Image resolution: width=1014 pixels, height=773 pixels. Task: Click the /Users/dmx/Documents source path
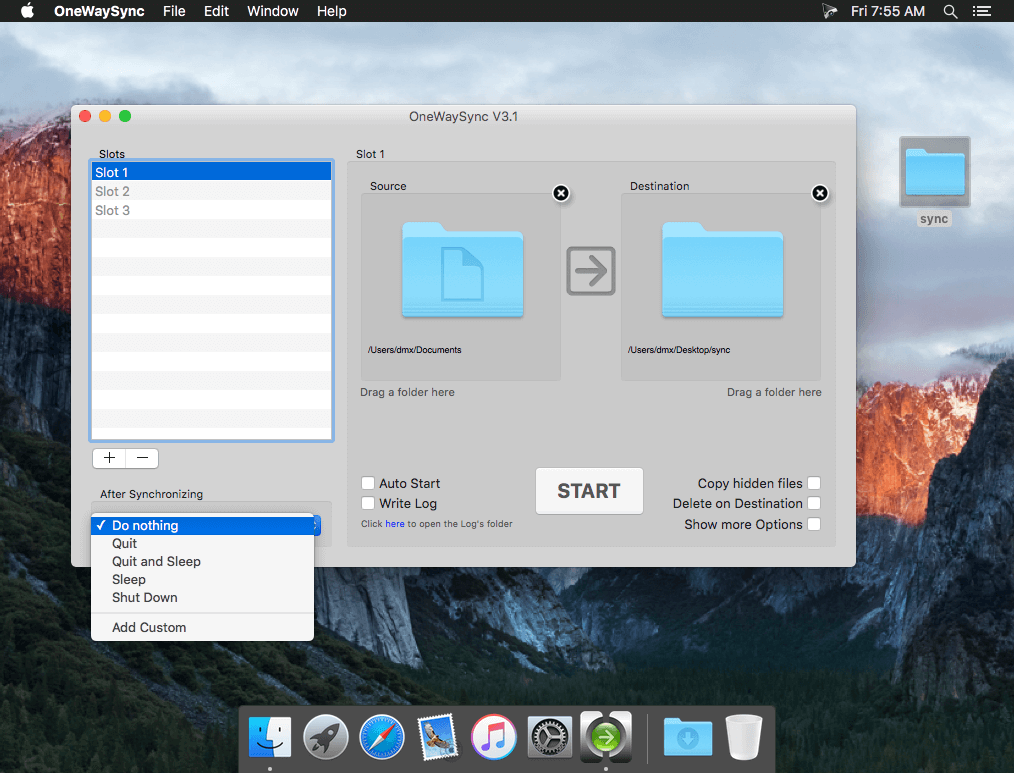[415, 350]
